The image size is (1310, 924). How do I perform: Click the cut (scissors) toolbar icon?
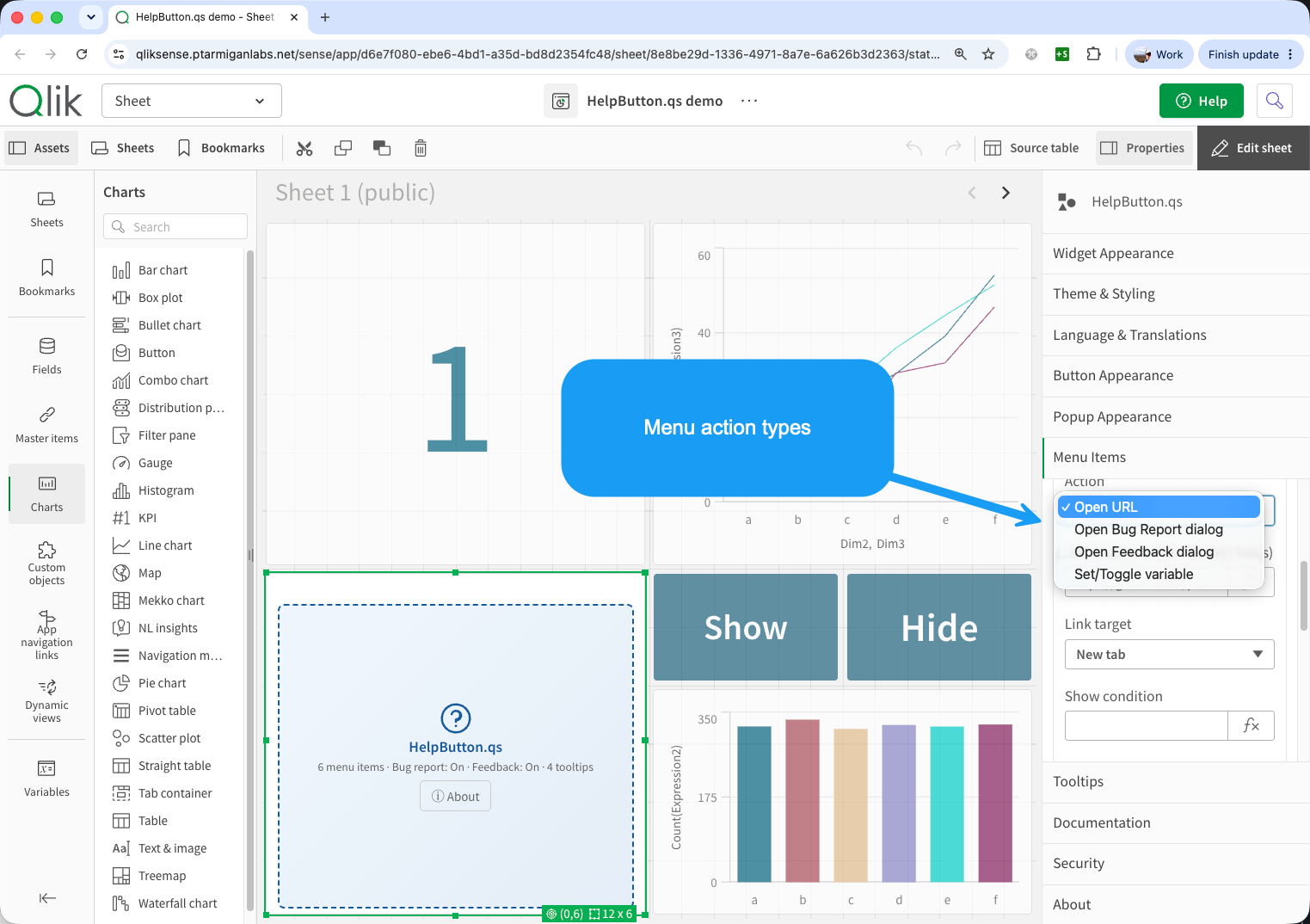304,148
